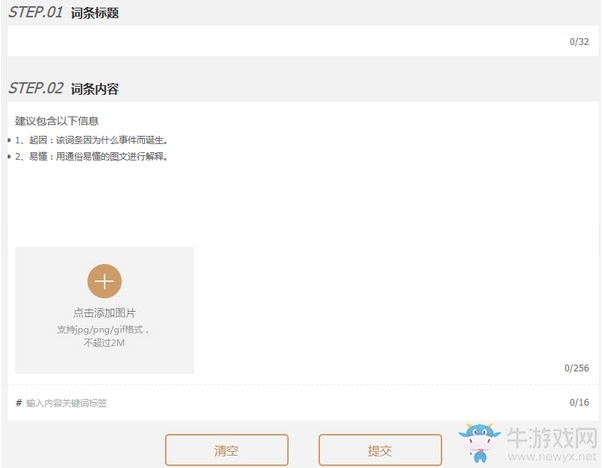Click the 点击添加图片 label text
The width and height of the screenshot is (602, 468).
(x=104, y=313)
